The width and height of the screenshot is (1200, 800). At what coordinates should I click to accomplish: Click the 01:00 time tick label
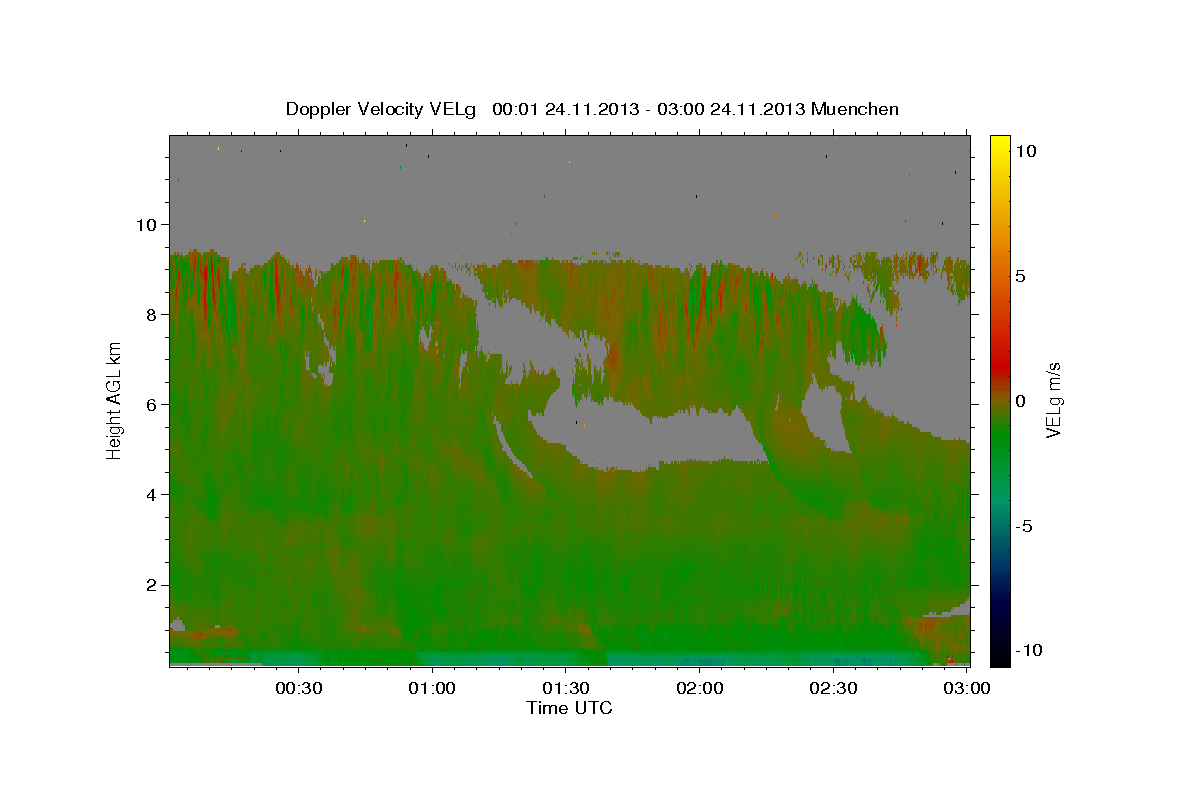click(432, 688)
